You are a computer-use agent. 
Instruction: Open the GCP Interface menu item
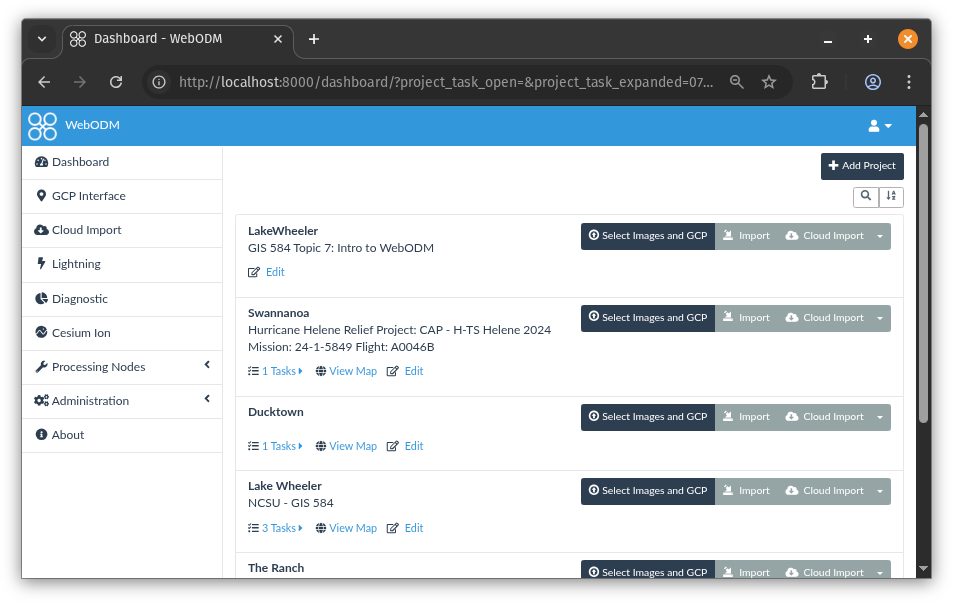(x=88, y=196)
